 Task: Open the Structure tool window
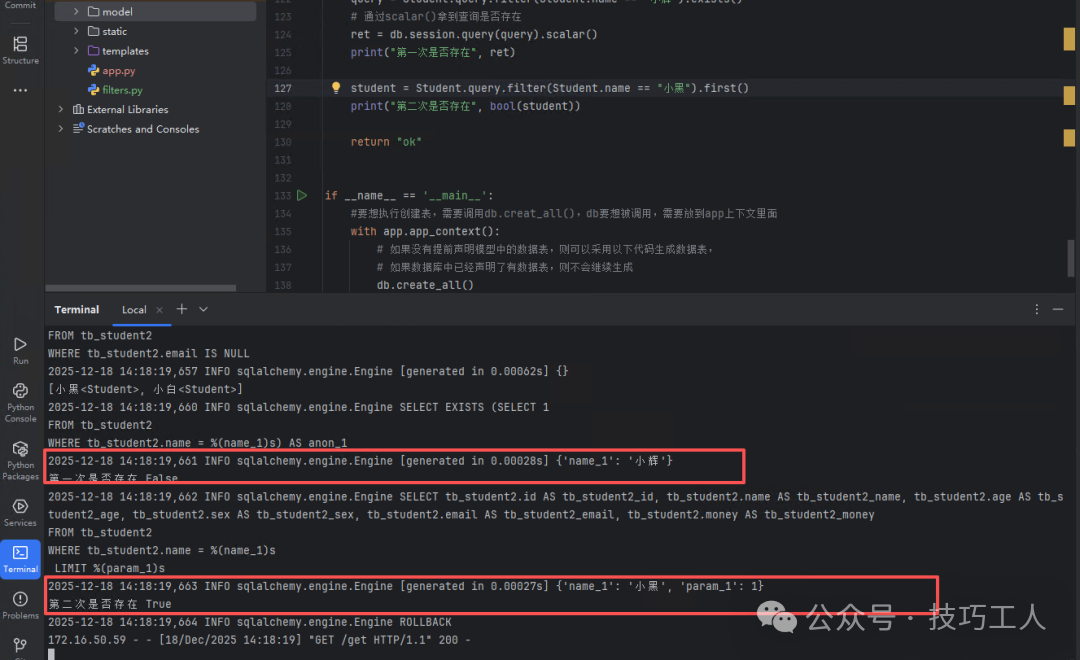pos(20,50)
